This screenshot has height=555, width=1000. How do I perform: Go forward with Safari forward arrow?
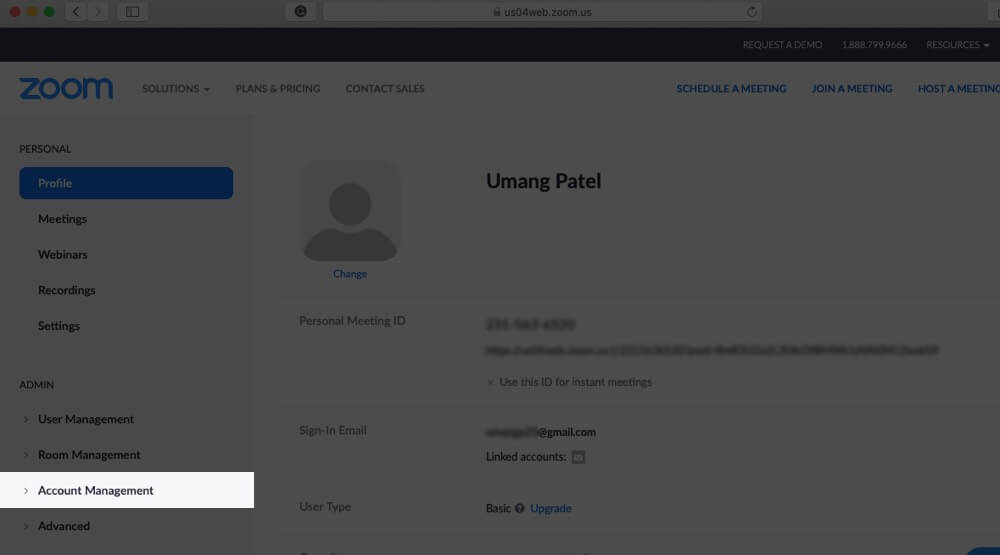pyautogui.click(x=98, y=11)
